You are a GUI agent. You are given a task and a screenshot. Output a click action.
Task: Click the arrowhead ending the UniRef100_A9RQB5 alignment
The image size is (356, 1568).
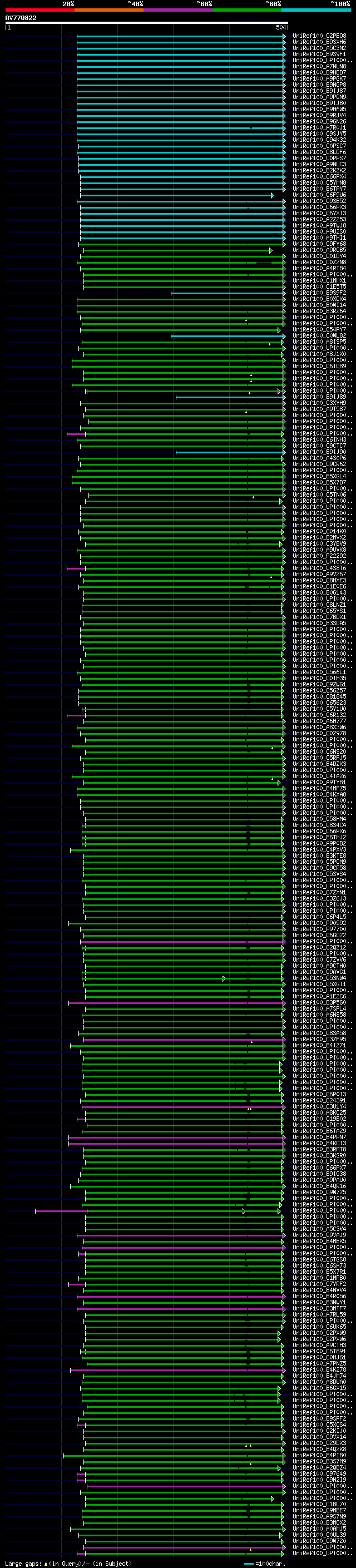[x=271, y=250]
